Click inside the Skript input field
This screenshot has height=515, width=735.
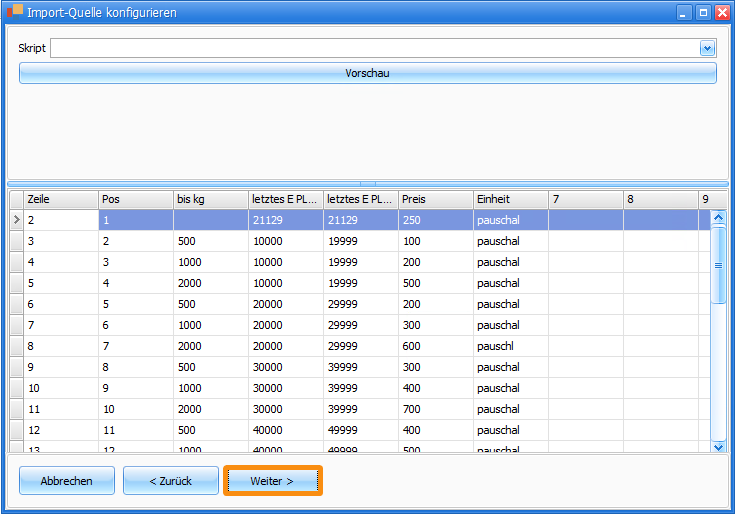tap(375, 48)
